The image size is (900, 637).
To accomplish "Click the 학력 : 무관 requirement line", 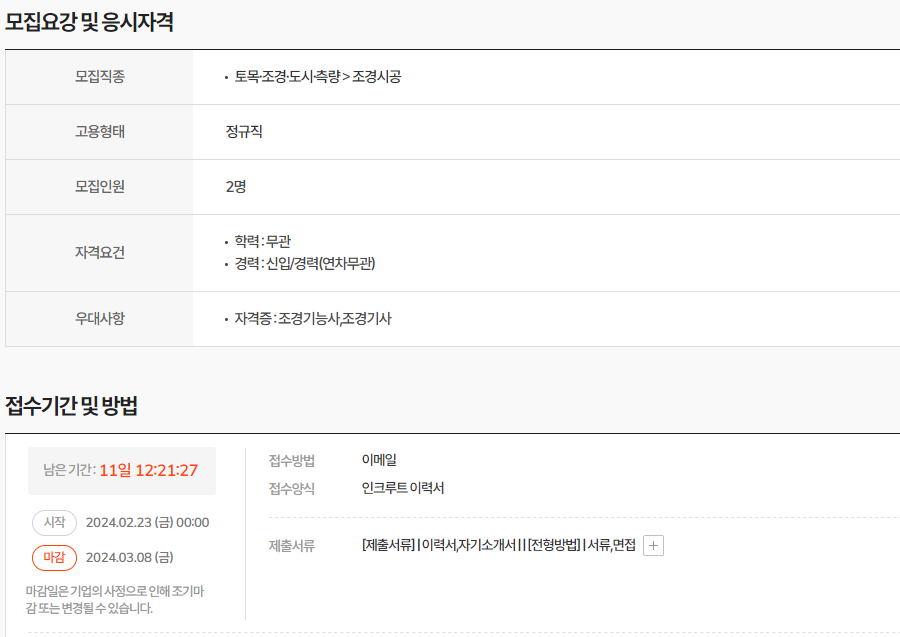I will (262, 241).
